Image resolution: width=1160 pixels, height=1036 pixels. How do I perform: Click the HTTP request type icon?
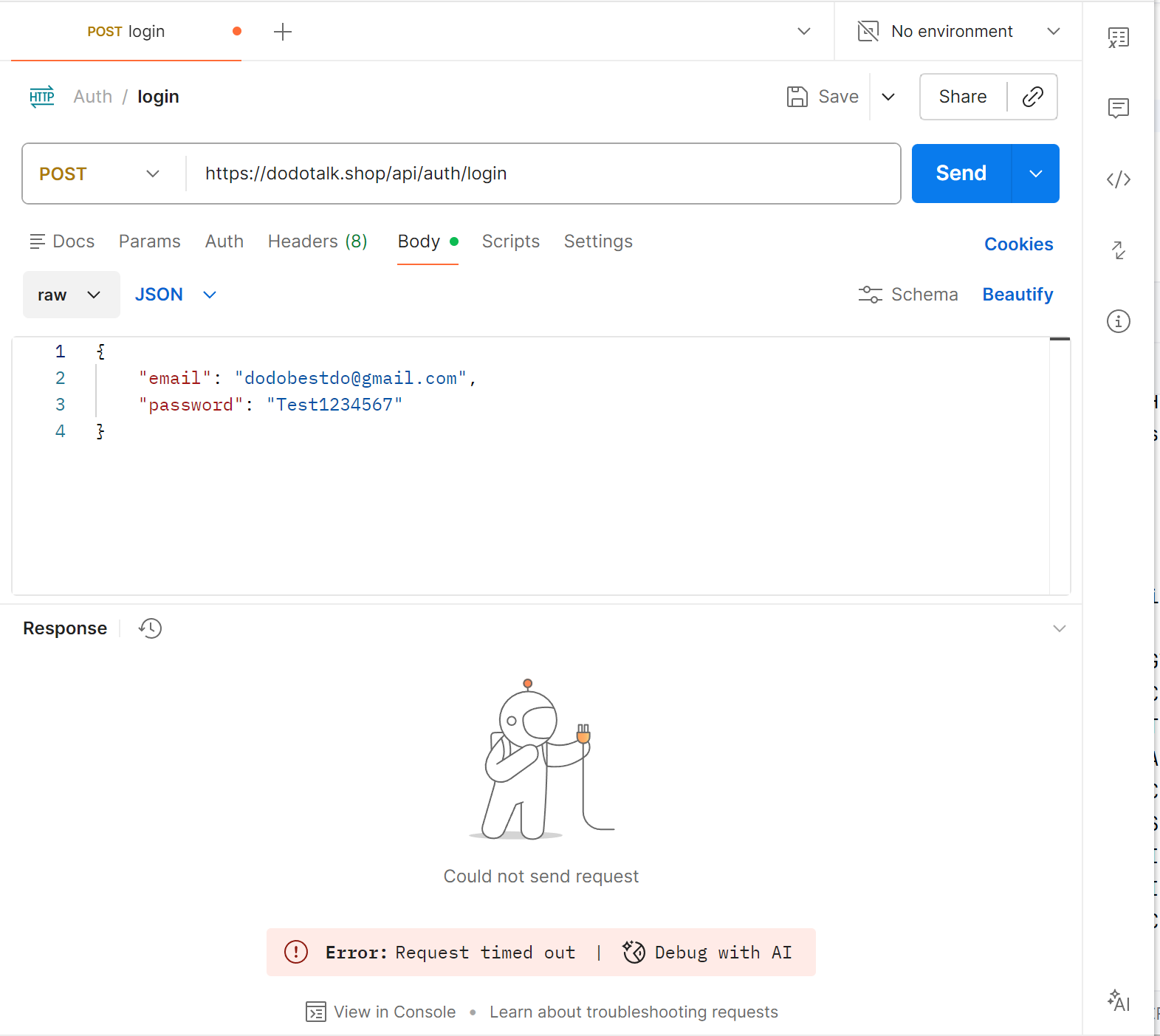tap(42, 97)
